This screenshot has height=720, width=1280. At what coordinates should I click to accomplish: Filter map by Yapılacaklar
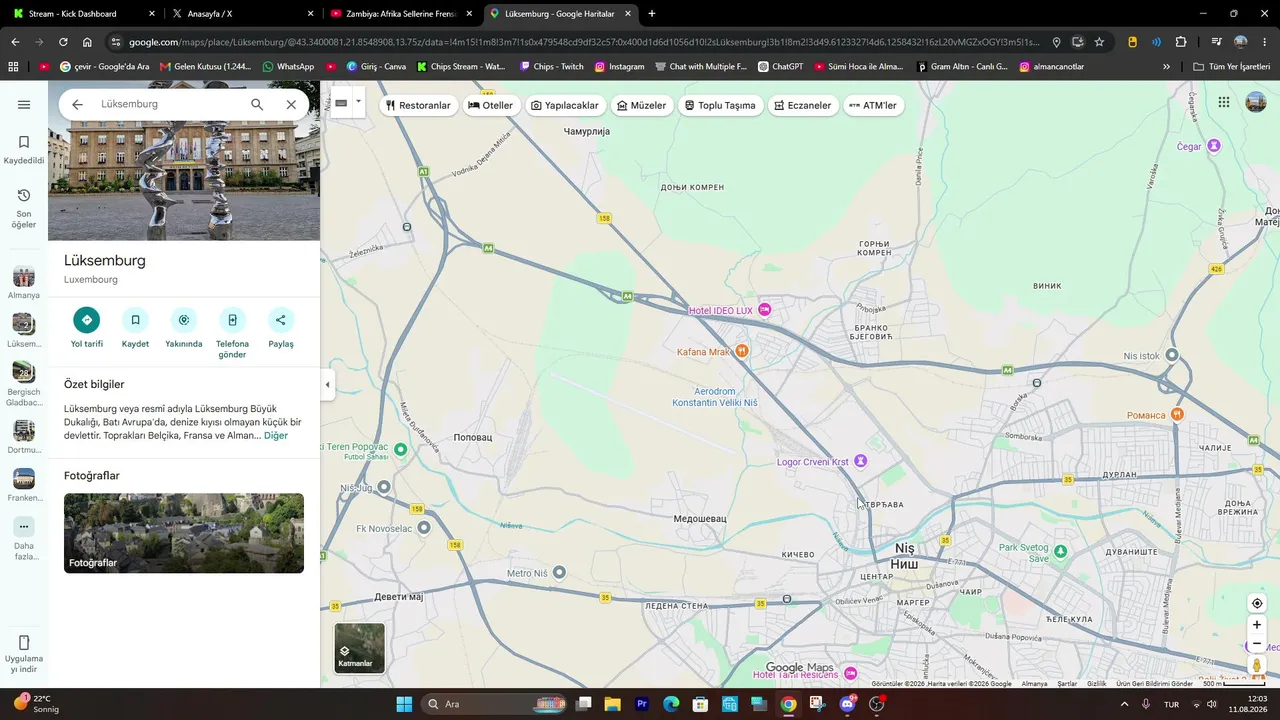click(x=565, y=105)
